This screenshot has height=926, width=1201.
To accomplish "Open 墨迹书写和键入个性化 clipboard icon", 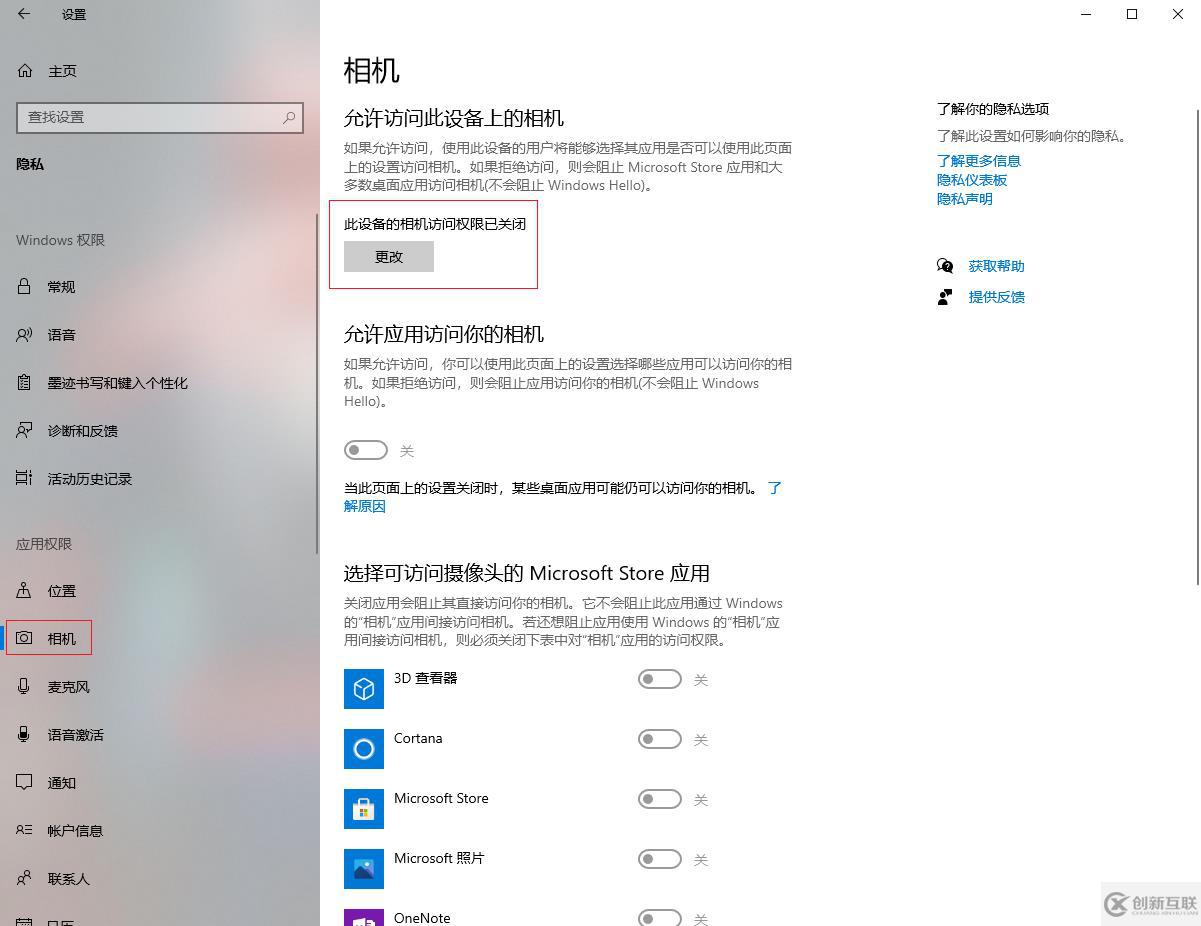I will click(x=25, y=383).
